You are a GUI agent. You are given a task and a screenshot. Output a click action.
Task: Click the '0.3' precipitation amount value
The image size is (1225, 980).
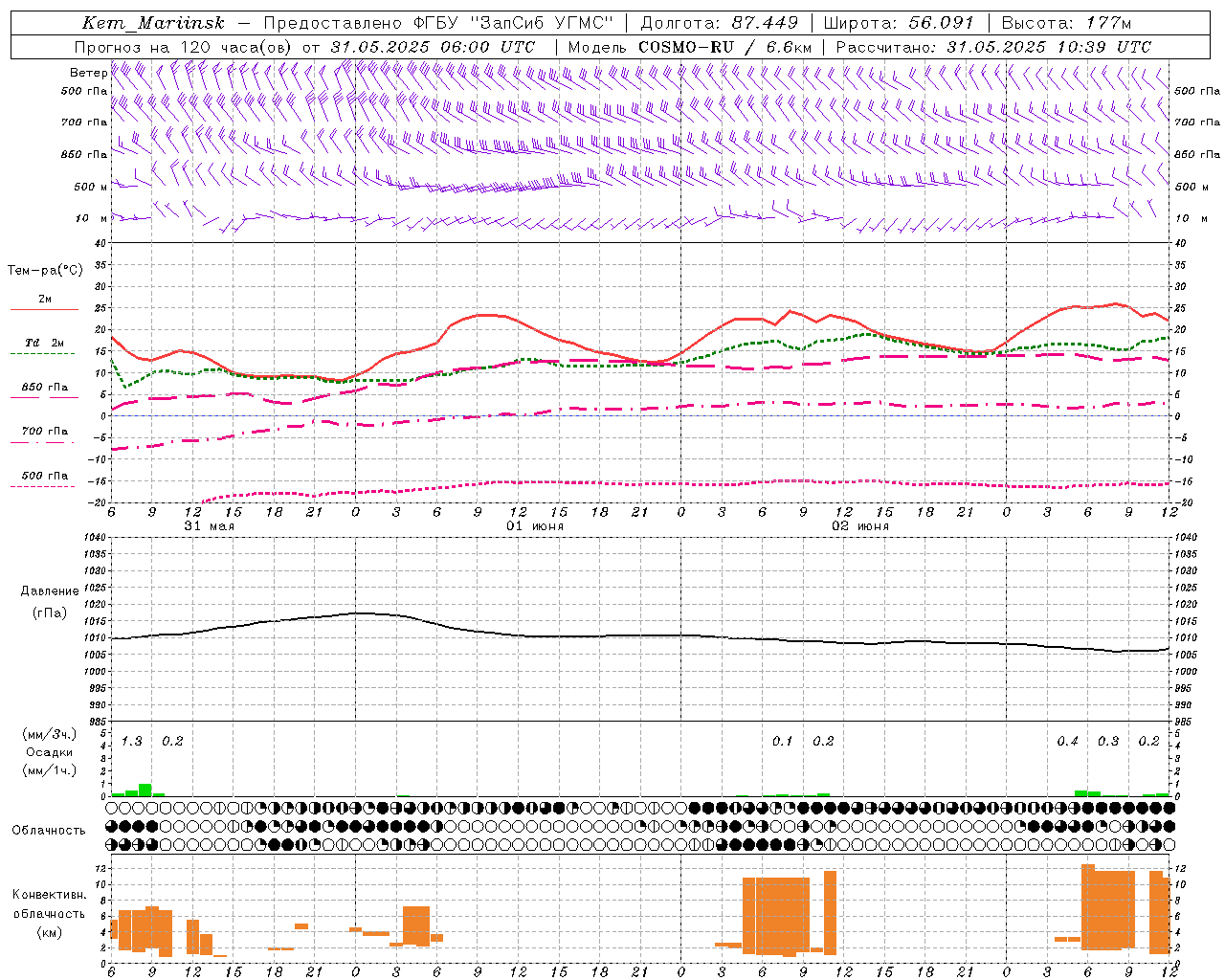(1108, 742)
